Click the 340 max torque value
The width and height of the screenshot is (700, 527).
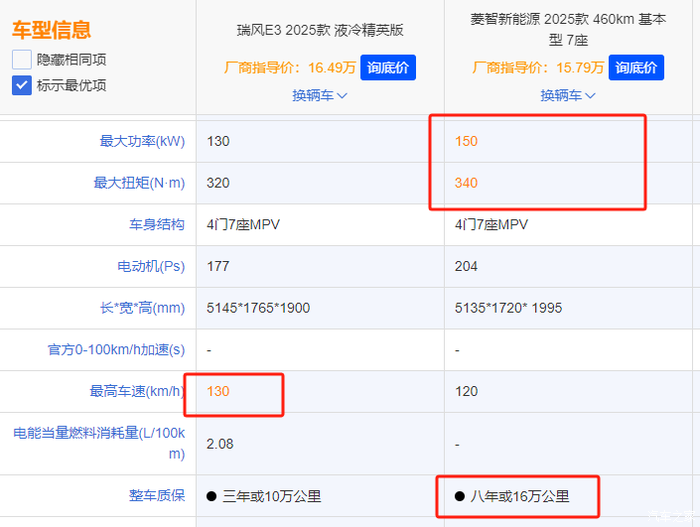(466, 183)
